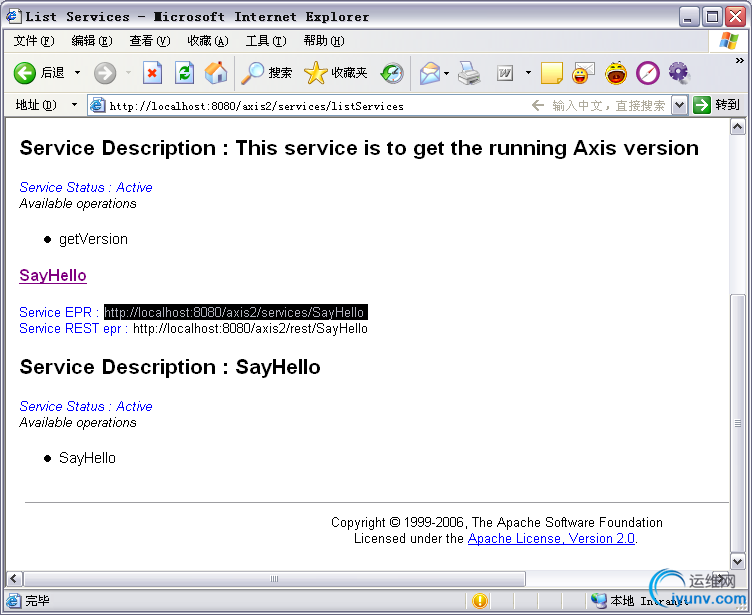Open the 地址 label dropdown arrow

(x=74, y=105)
